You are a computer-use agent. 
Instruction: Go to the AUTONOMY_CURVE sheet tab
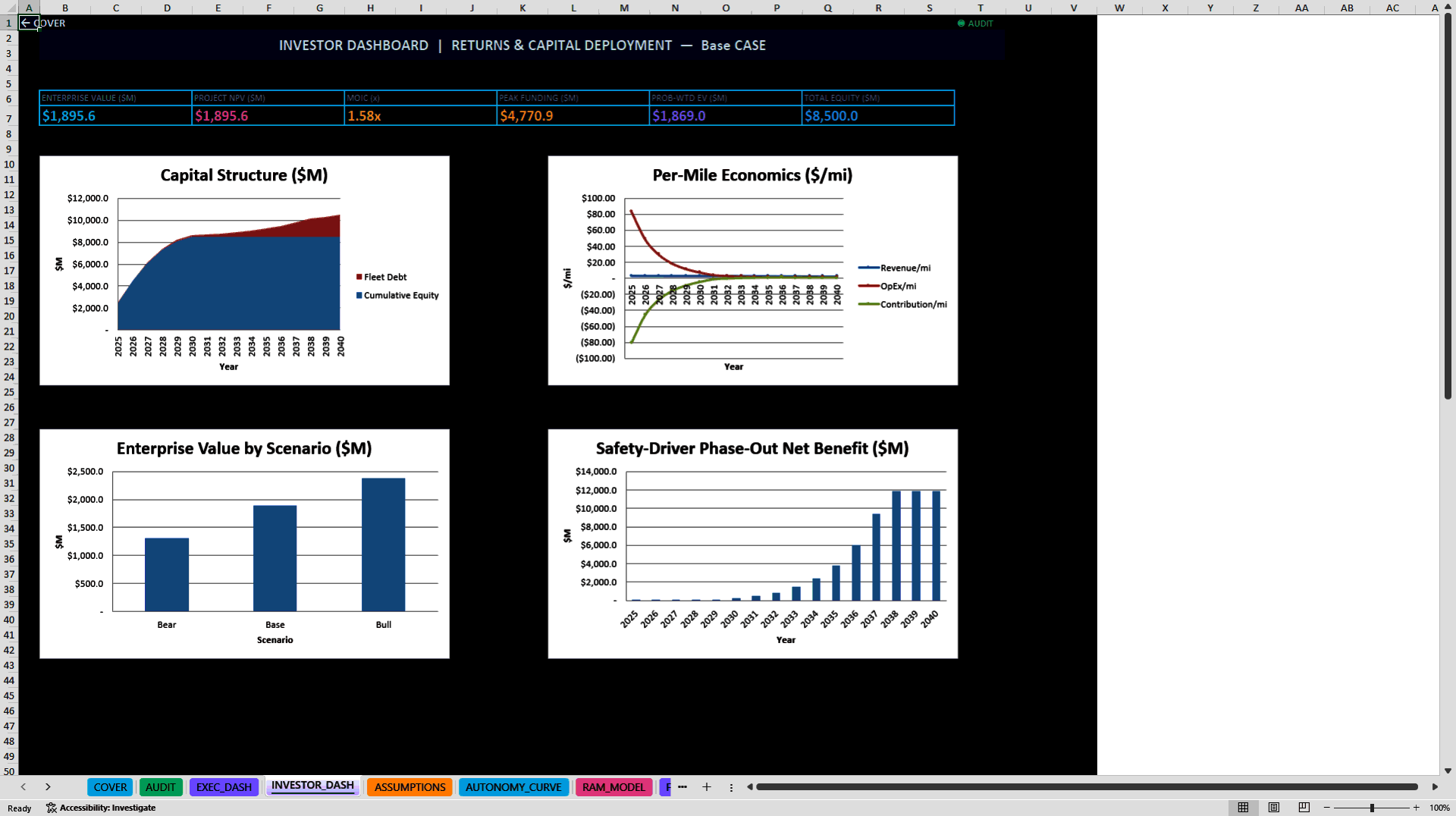point(513,787)
